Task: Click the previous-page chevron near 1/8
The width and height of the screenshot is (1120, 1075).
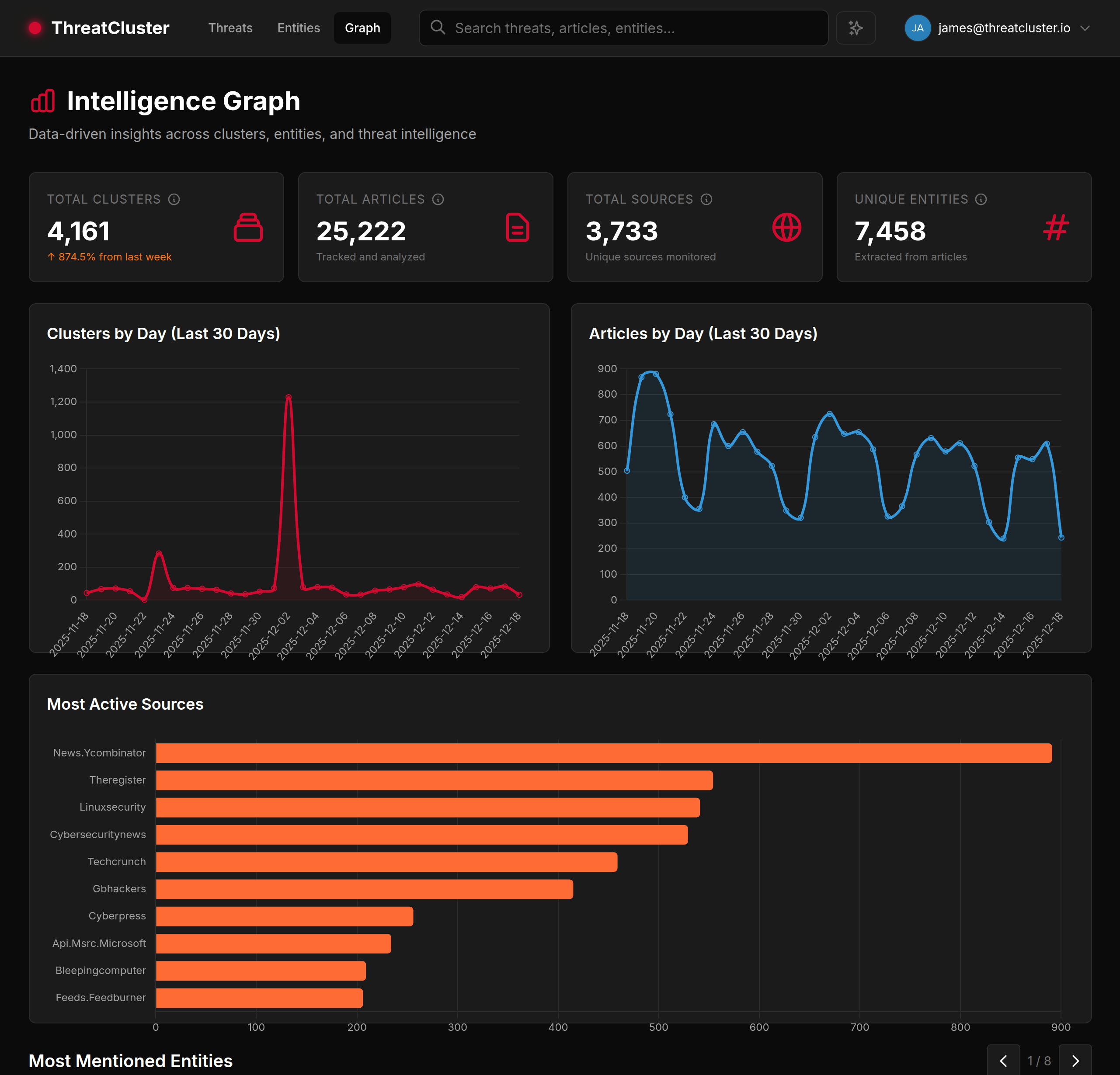Action: (1003, 1061)
